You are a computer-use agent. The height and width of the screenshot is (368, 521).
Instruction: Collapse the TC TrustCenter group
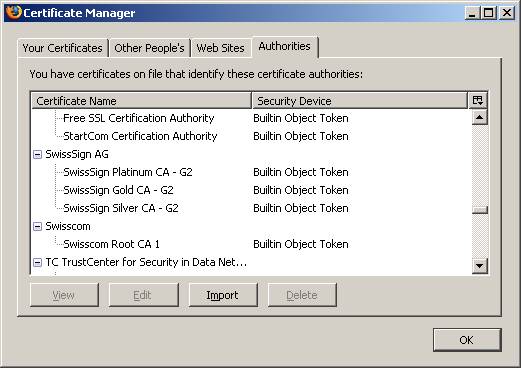(x=37, y=262)
